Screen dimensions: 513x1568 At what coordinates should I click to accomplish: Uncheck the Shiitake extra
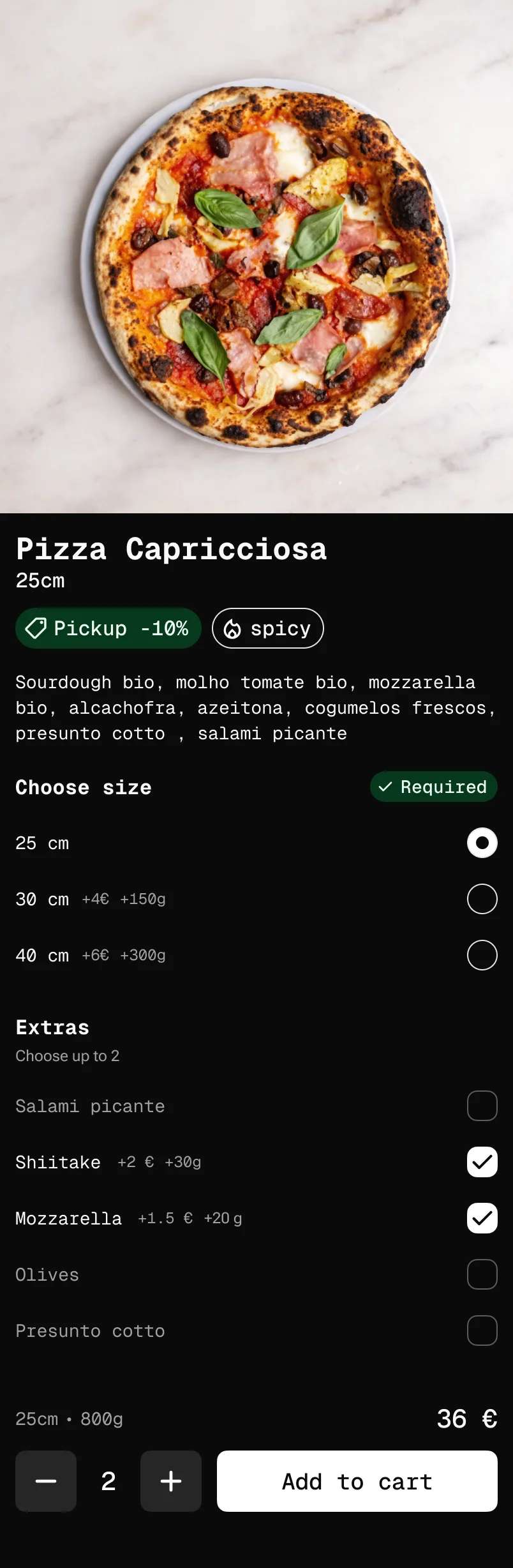tap(482, 1162)
